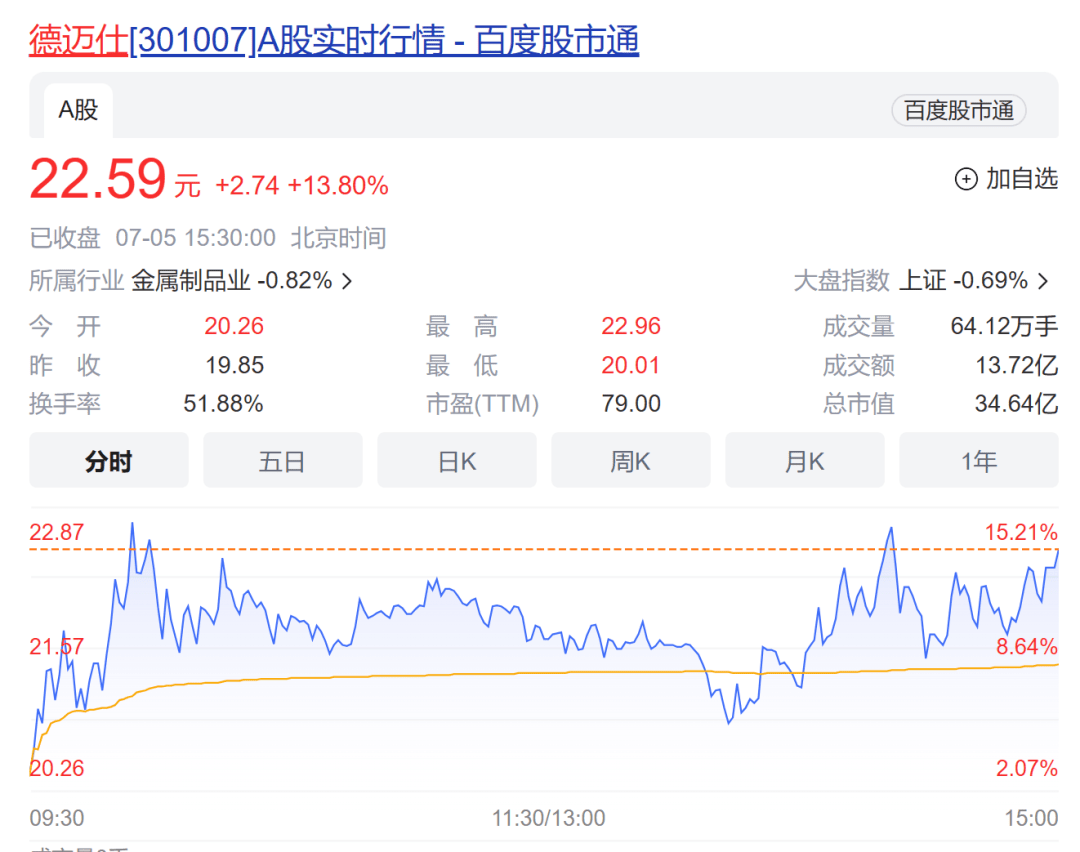Click the 百度股市通 badge button
The height and width of the screenshot is (852, 1080).
coord(959,110)
